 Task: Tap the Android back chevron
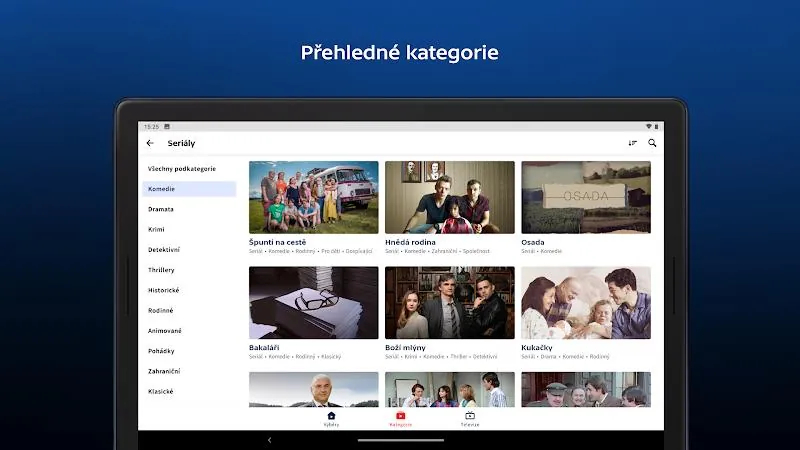269,440
